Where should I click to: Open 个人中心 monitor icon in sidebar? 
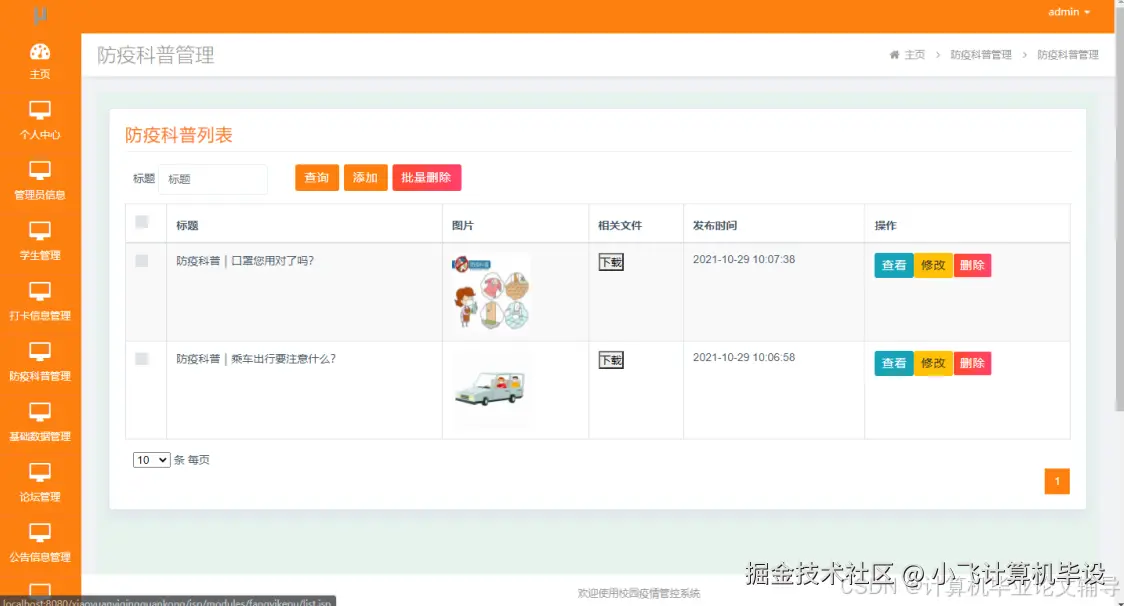tap(40, 110)
